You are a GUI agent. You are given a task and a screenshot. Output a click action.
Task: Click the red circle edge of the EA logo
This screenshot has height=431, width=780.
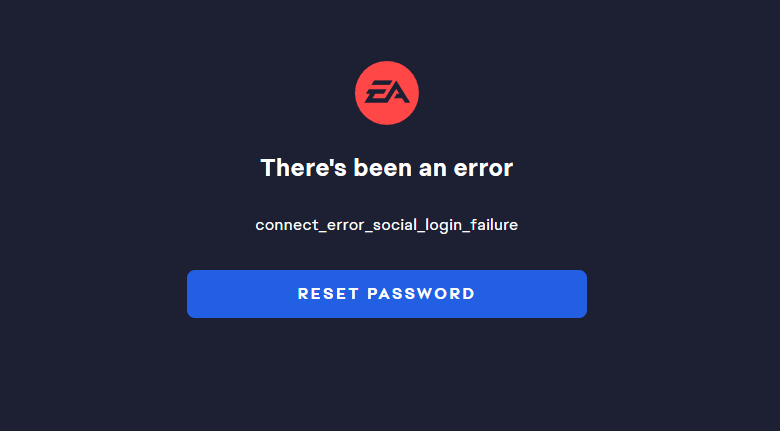[359, 93]
